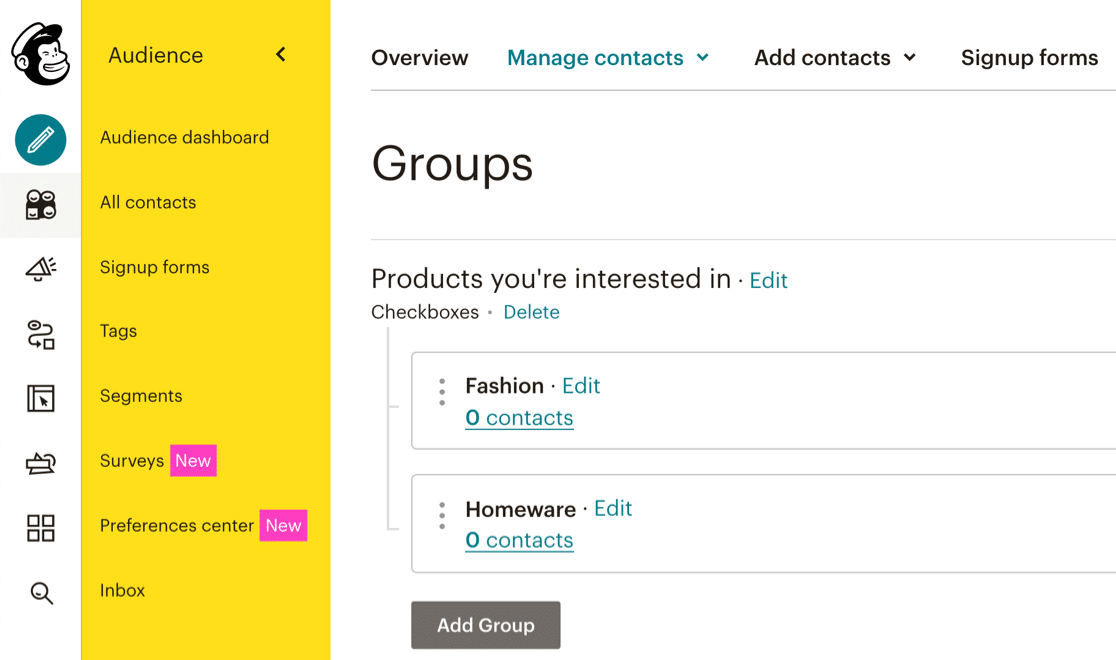Open the Website icon in sidebar
Viewport: 1116px width, 660px height.
41,399
